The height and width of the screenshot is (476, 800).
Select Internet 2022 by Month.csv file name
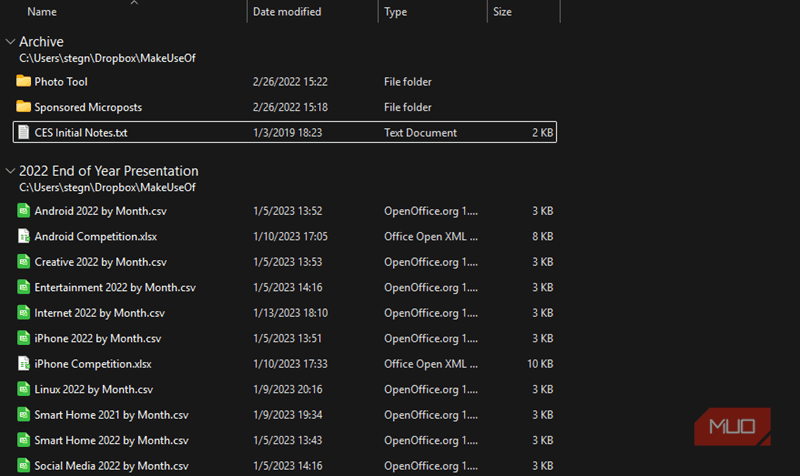[x=99, y=313]
